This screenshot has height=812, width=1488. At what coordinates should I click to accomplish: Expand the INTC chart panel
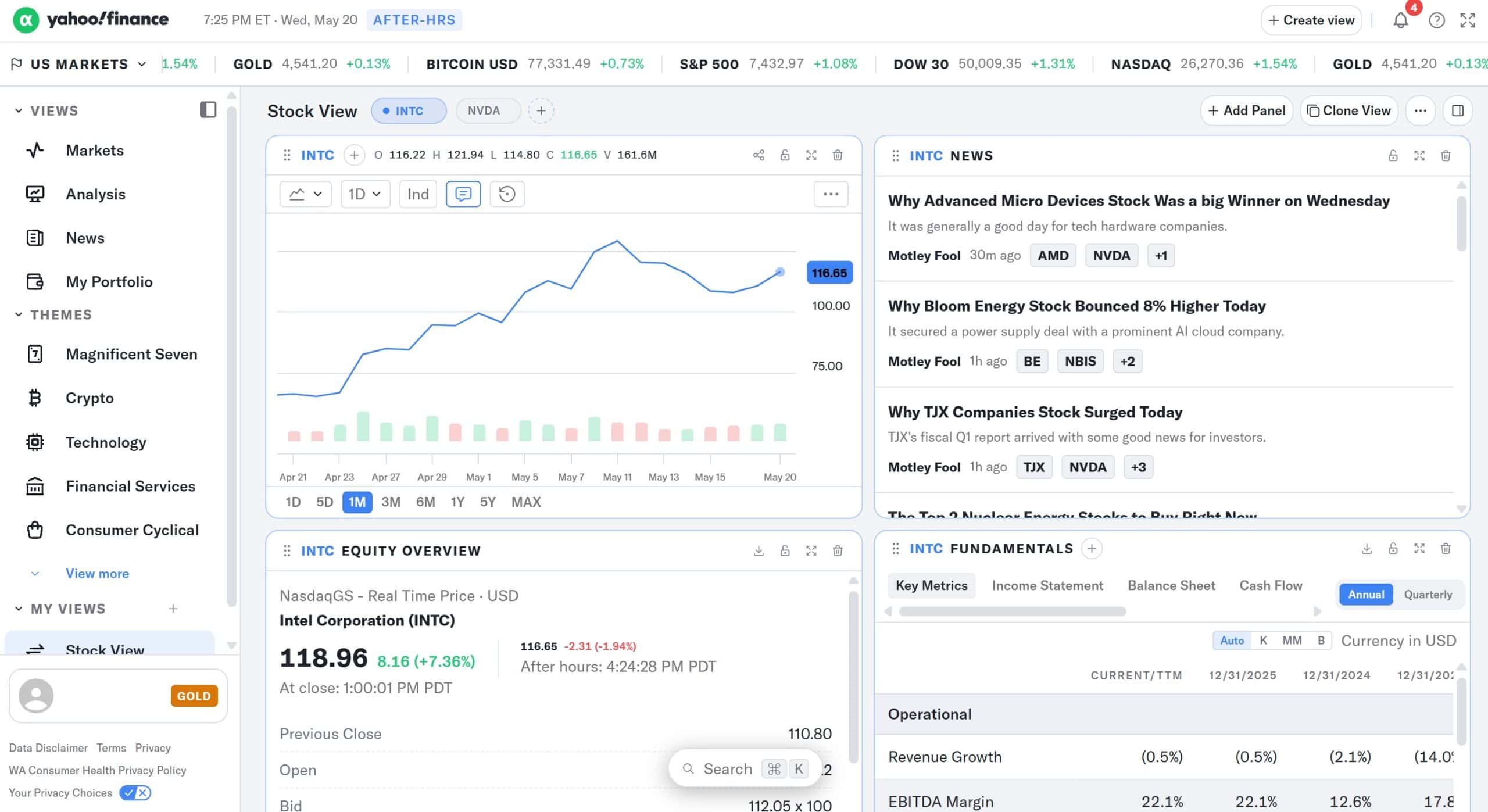coord(811,155)
